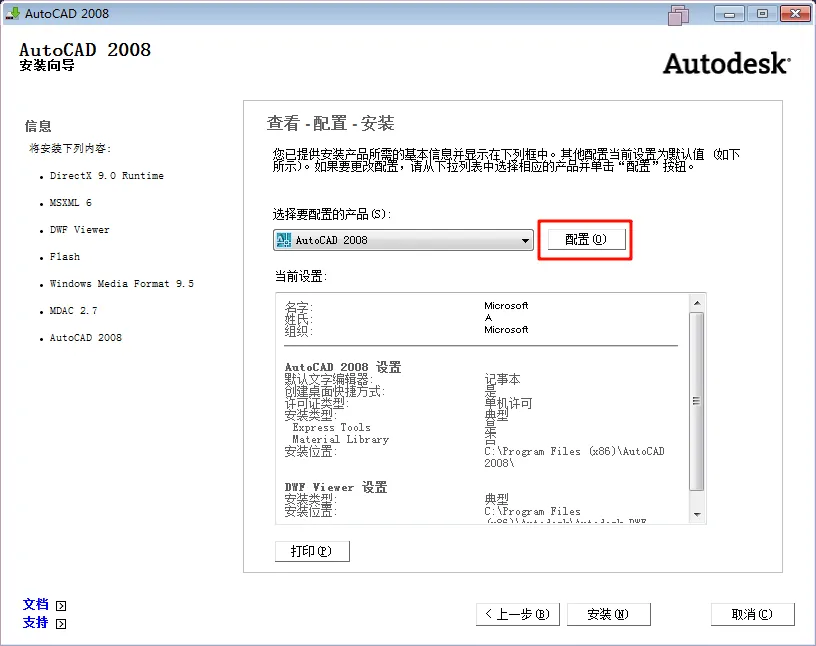
Task: Click the Flash list item
Action: (x=65, y=257)
